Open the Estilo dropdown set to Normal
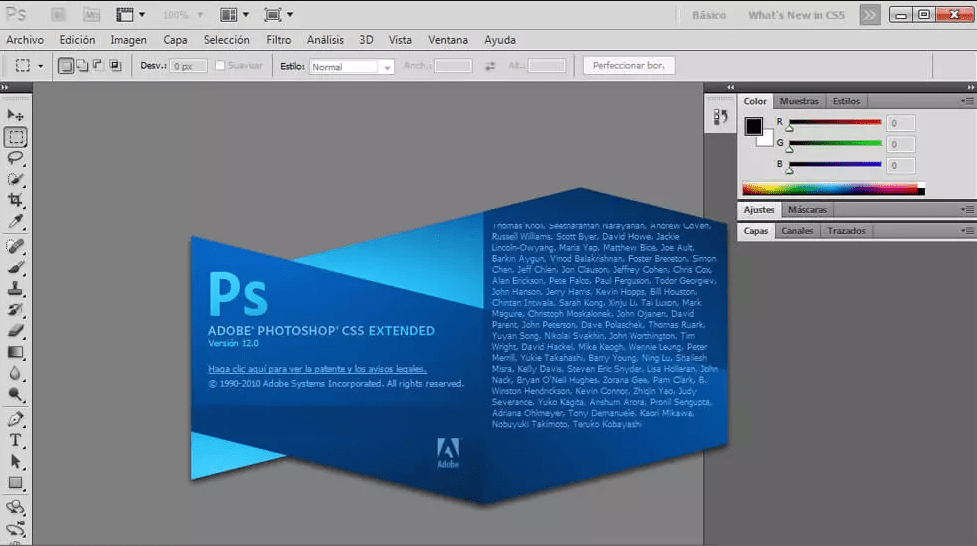The image size is (977, 546). coord(351,67)
